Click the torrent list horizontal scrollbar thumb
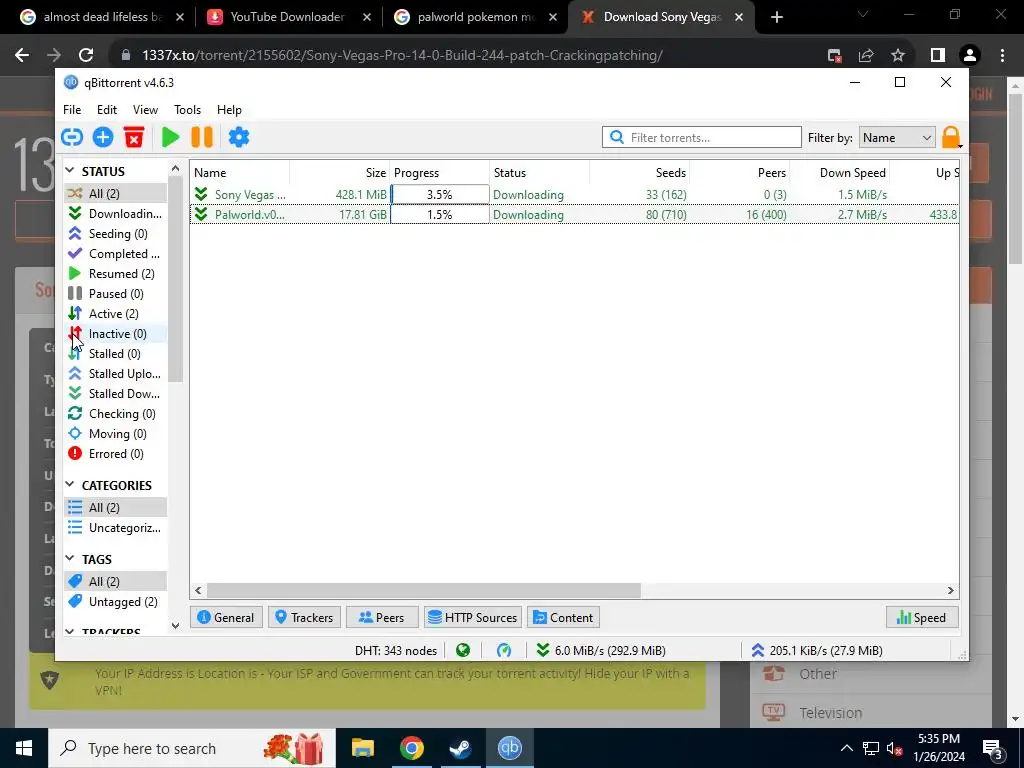1024x768 pixels. (x=424, y=590)
